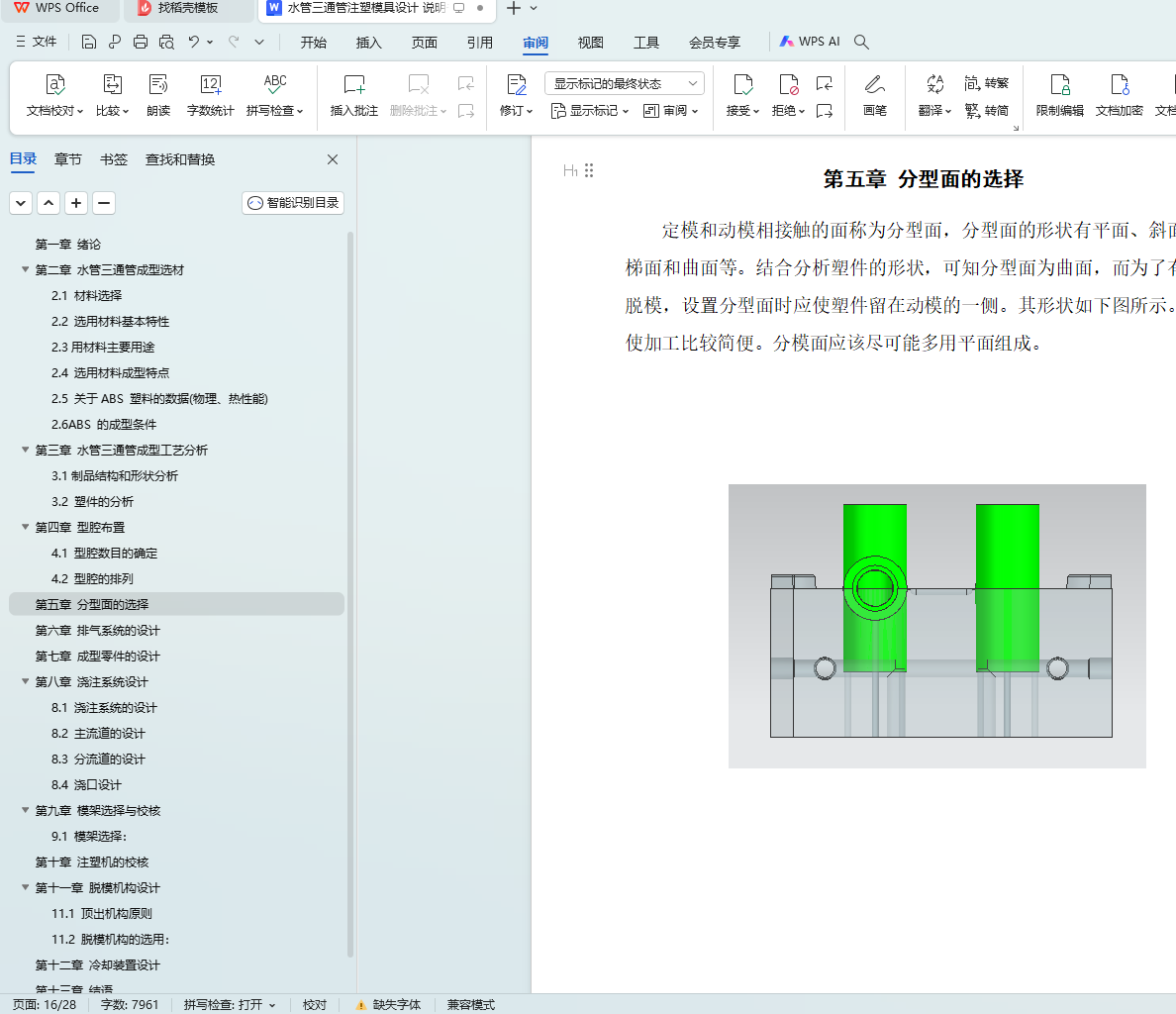Click the save icon in quick toolbar

click(x=88, y=42)
